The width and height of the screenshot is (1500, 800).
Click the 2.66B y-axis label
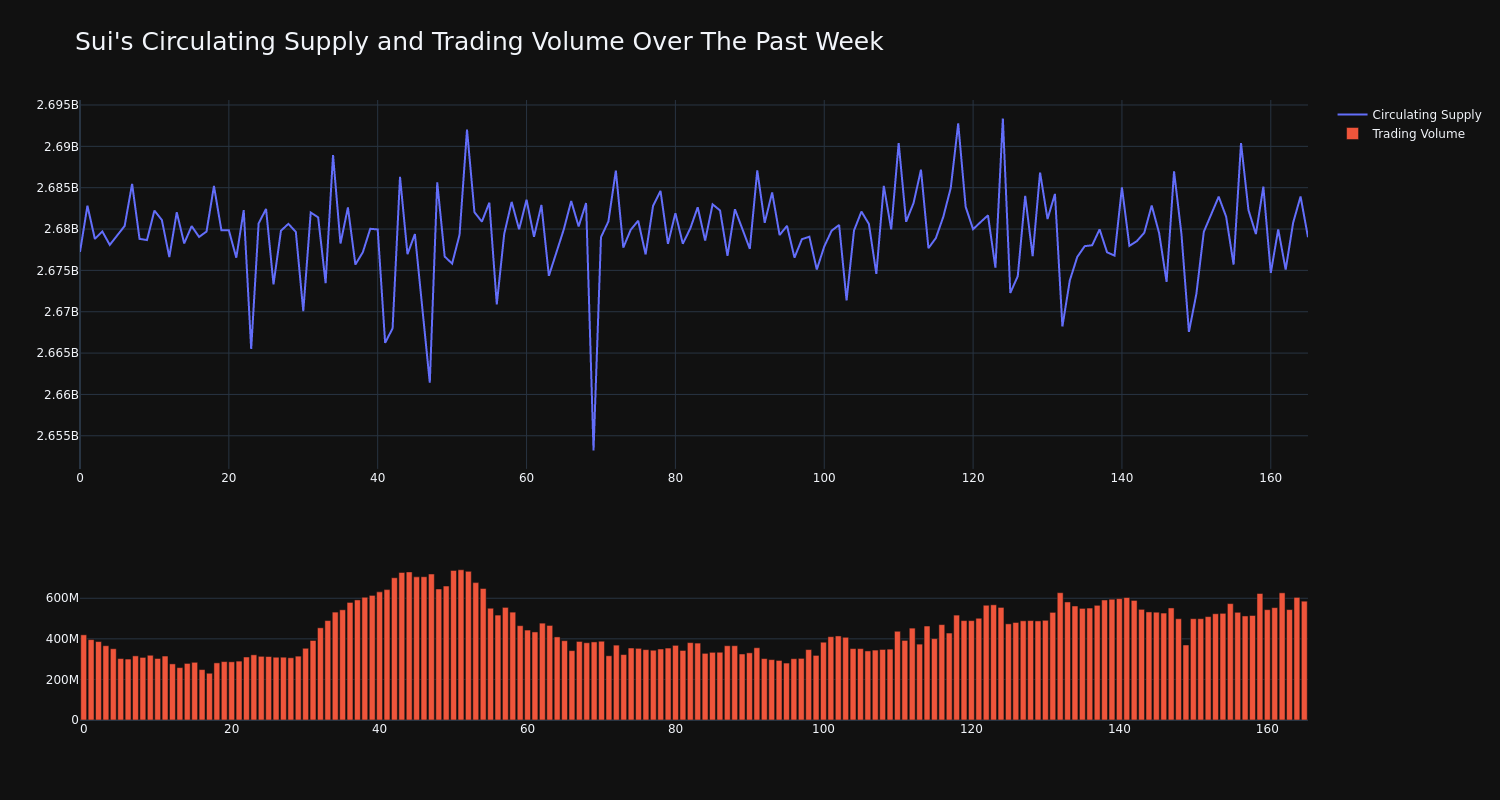[x=60, y=395]
